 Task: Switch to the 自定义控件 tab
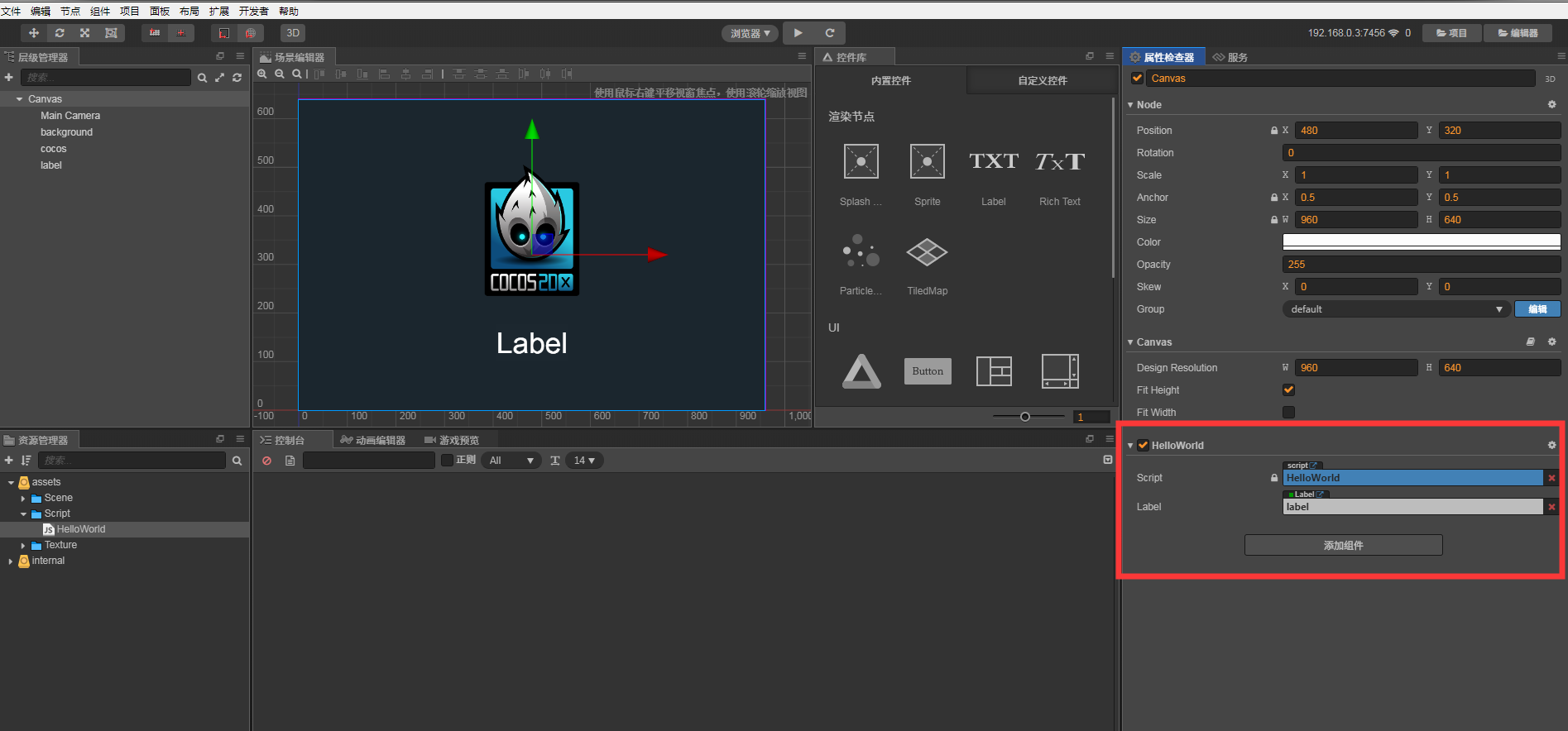click(1043, 80)
